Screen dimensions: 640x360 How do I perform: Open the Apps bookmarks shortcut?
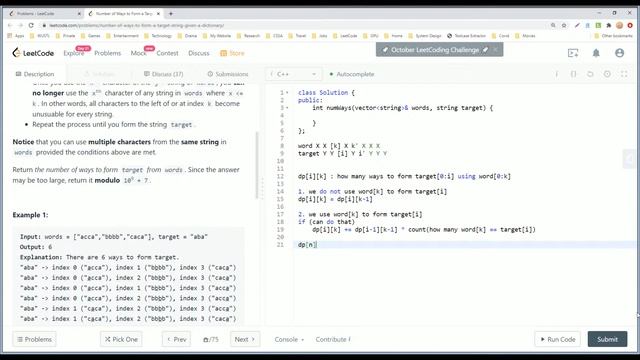point(16,36)
